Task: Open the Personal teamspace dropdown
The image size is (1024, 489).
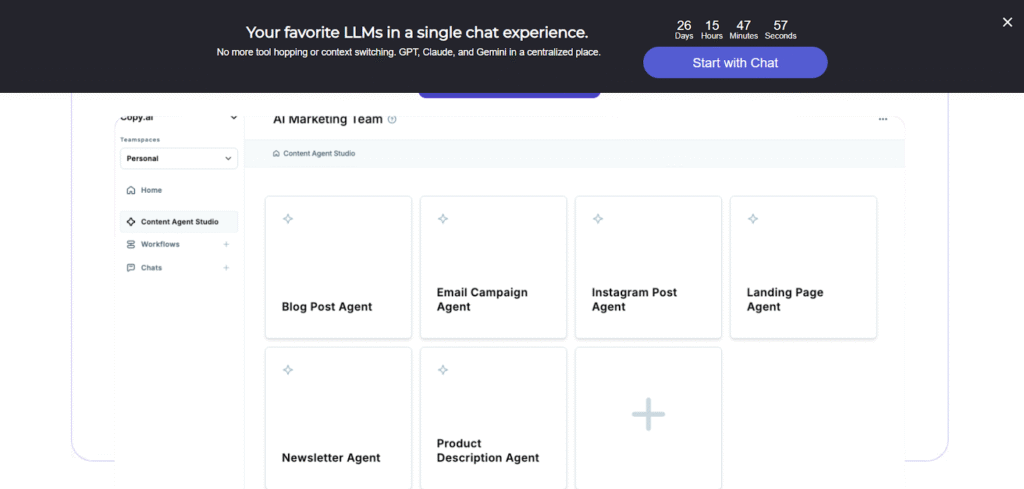Action: point(179,159)
